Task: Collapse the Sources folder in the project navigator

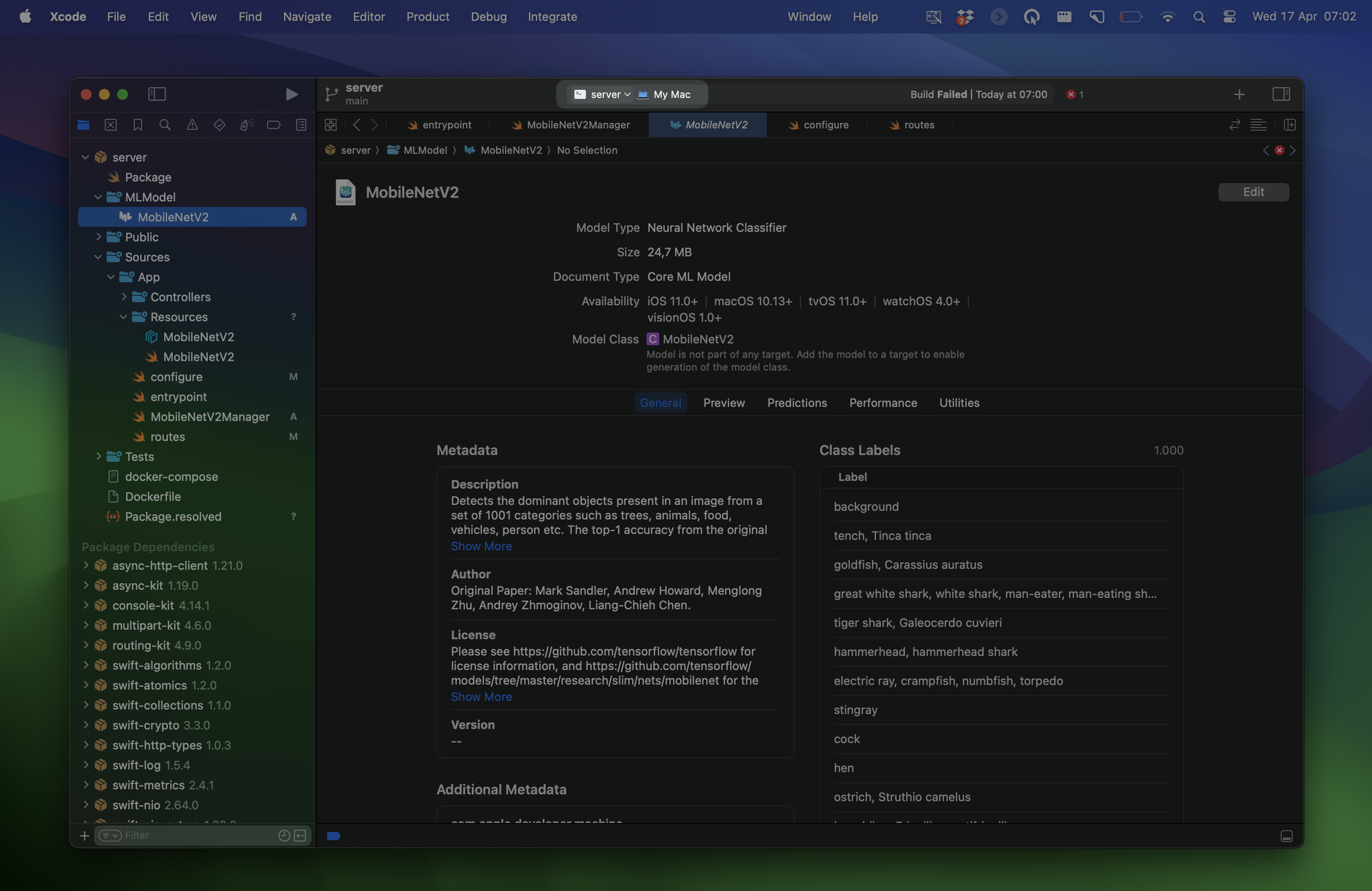Action: (x=98, y=257)
